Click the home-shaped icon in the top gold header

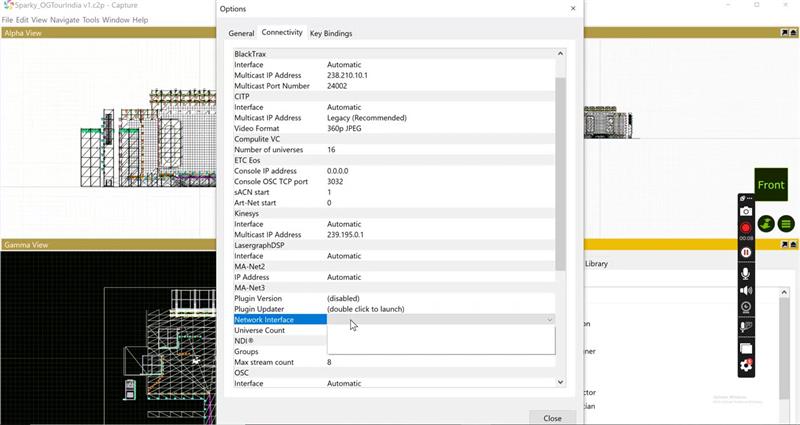[x=793, y=33]
